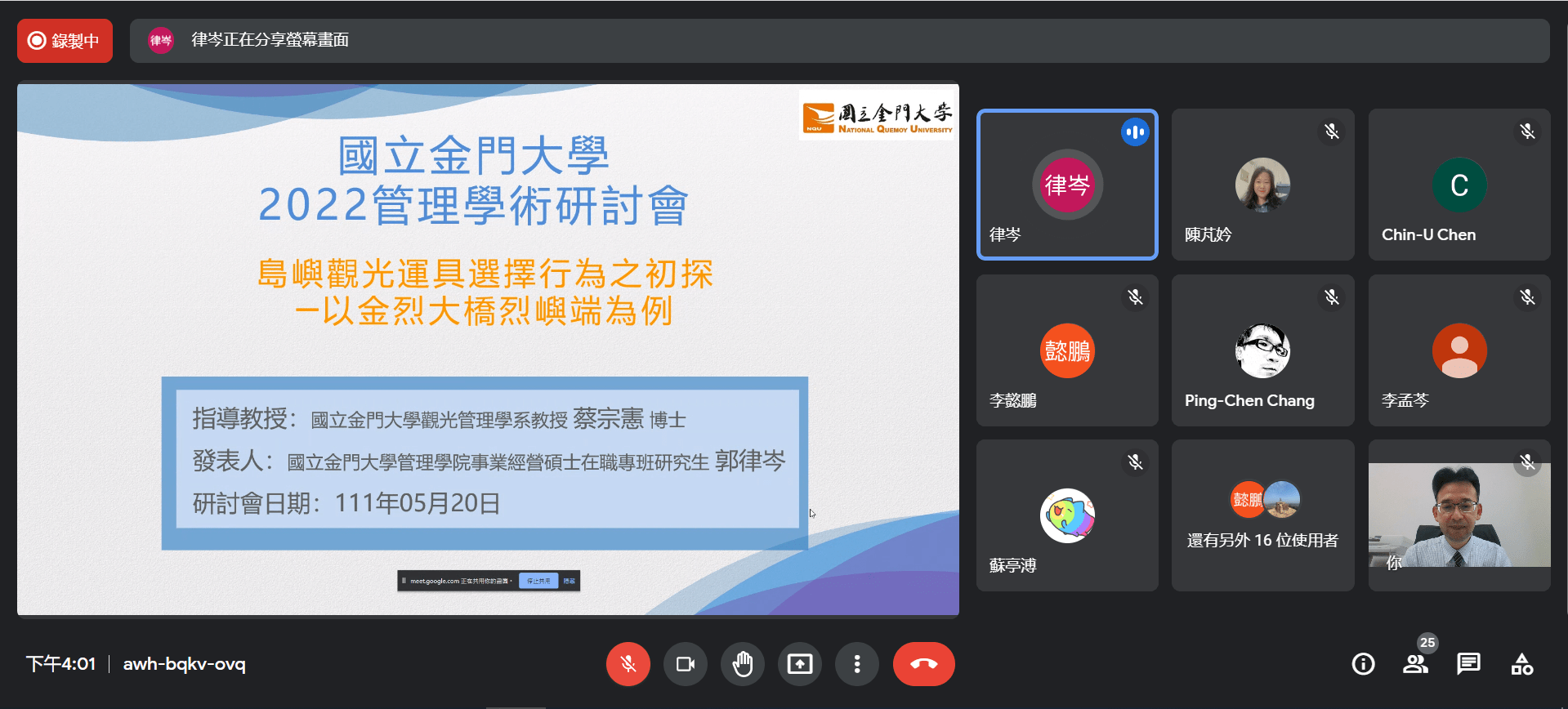Click your own camera video thumbnail
This screenshot has width=1568, height=709.
point(1459,515)
